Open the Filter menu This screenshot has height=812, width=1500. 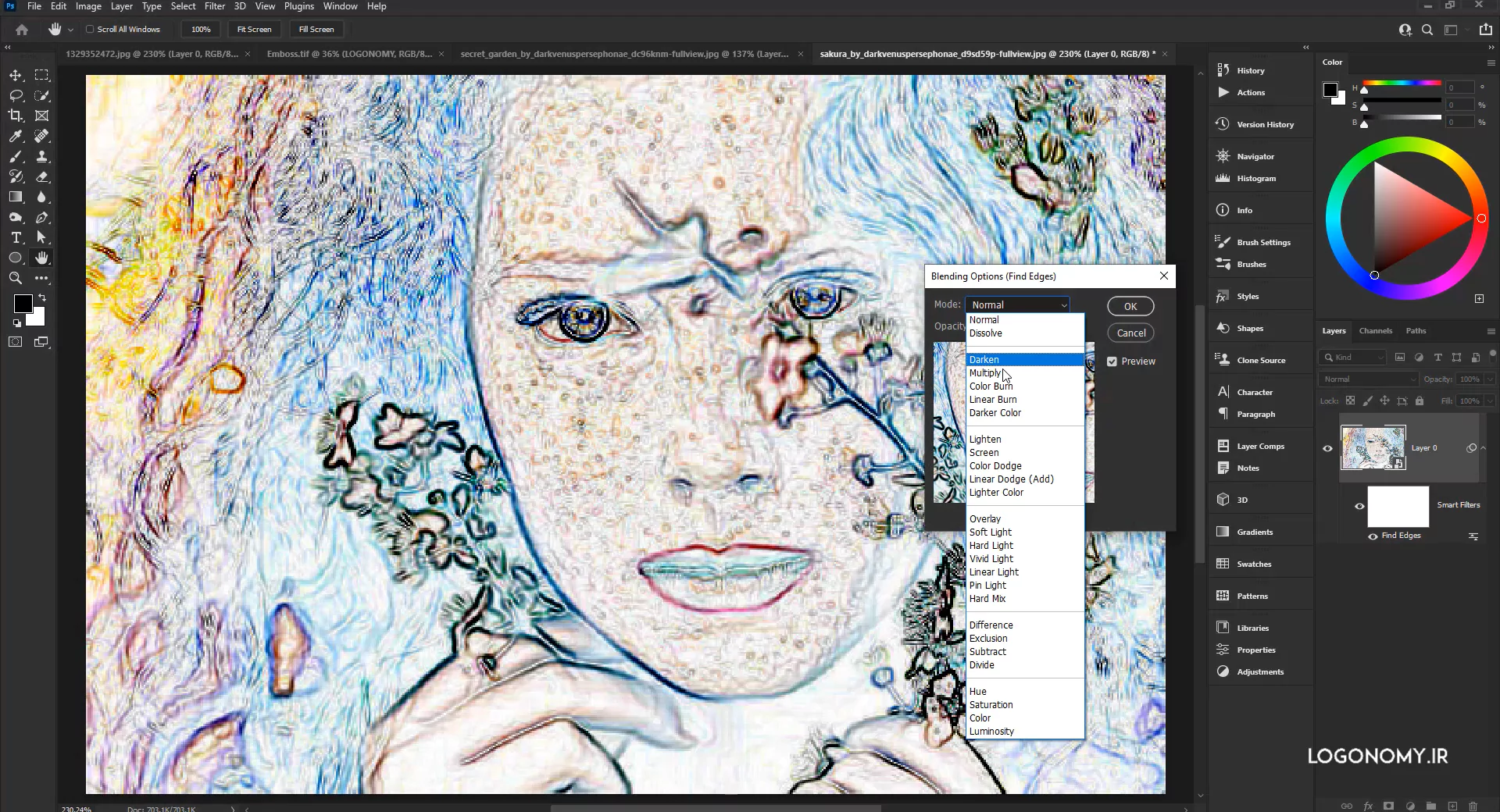point(215,6)
